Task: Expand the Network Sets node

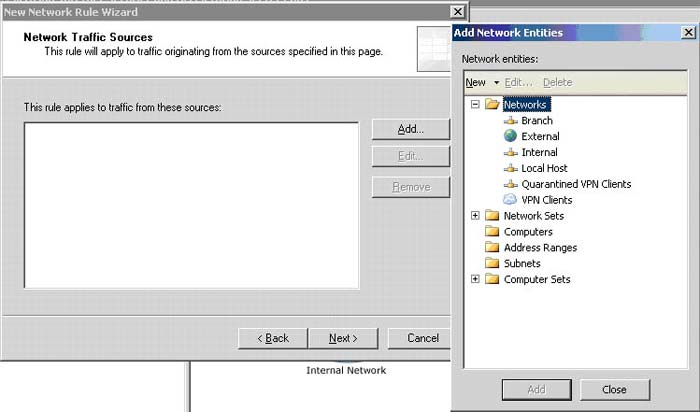Action: click(x=475, y=216)
